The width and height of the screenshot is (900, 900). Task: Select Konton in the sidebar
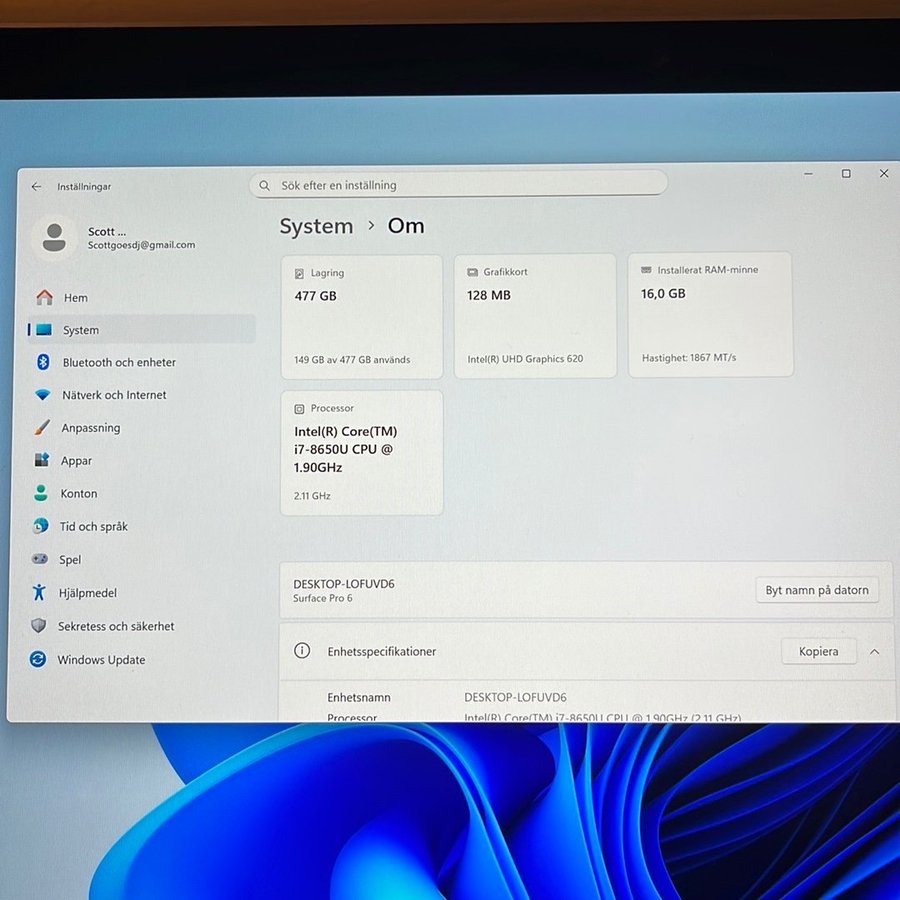[80, 493]
